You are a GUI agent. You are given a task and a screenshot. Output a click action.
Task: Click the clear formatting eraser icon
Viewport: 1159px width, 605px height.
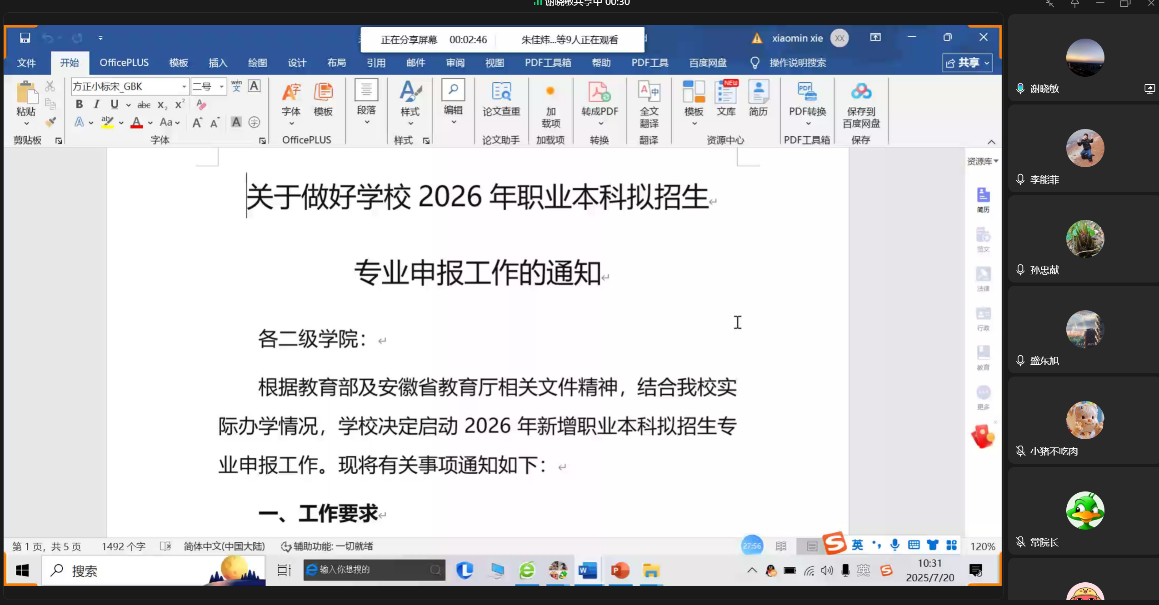(x=201, y=104)
